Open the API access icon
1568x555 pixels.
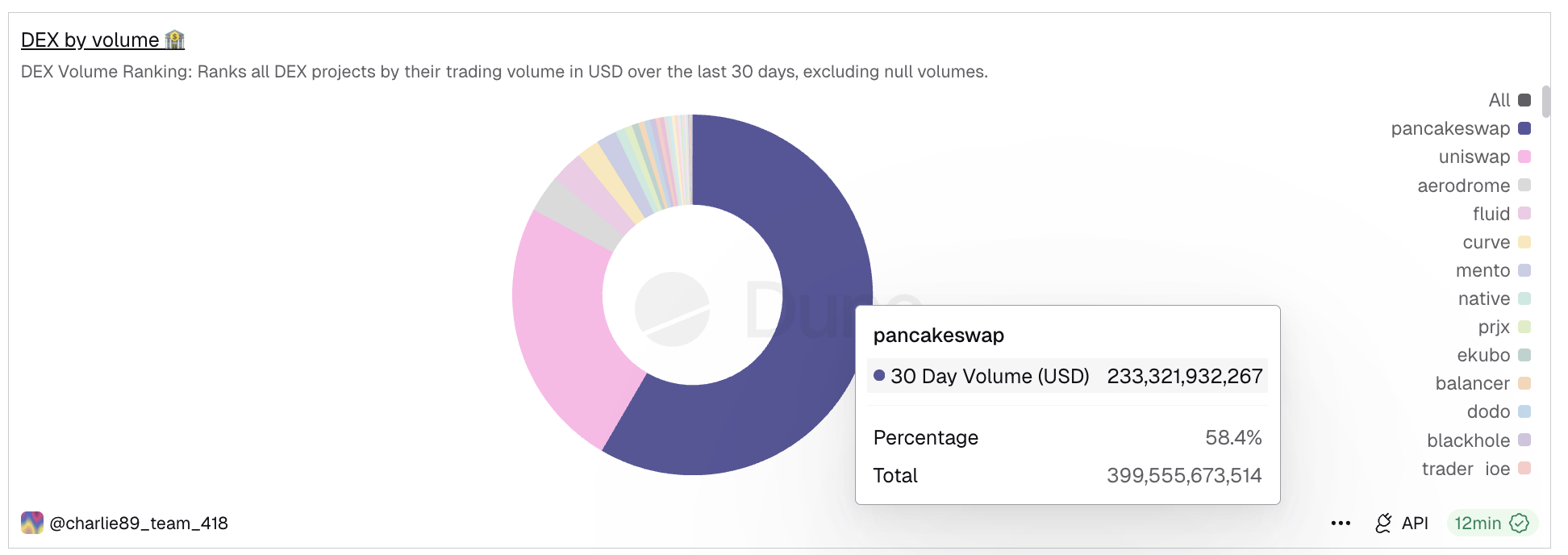tap(1383, 524)
